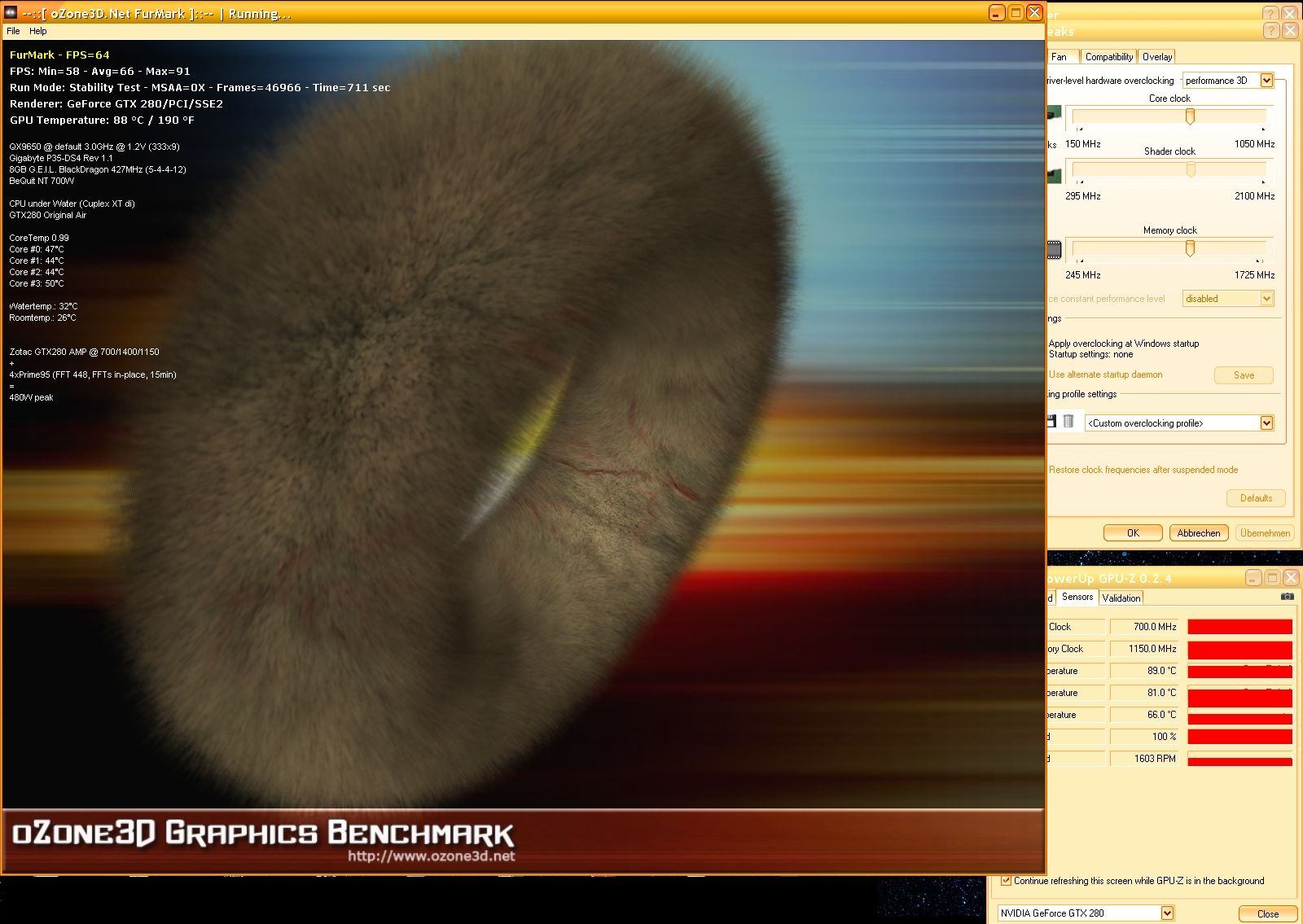Save the overclocking profile with the floppy icon
This screenshot has height=924, width=1303.
coord(1051,422)
